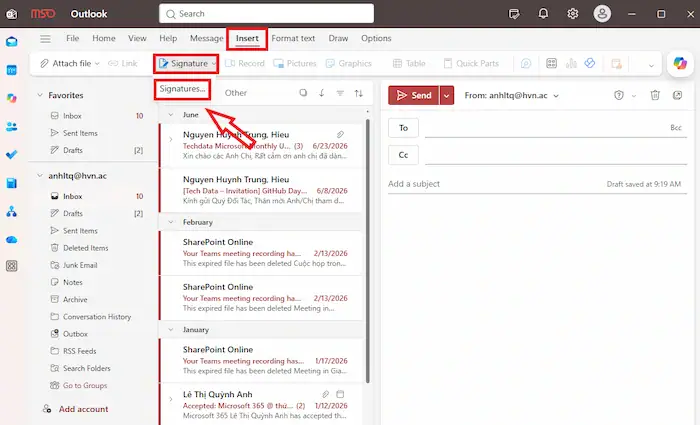Click the Copilot icon in the ribbon
The image size is (700, 425).
(x=680, y=63)
